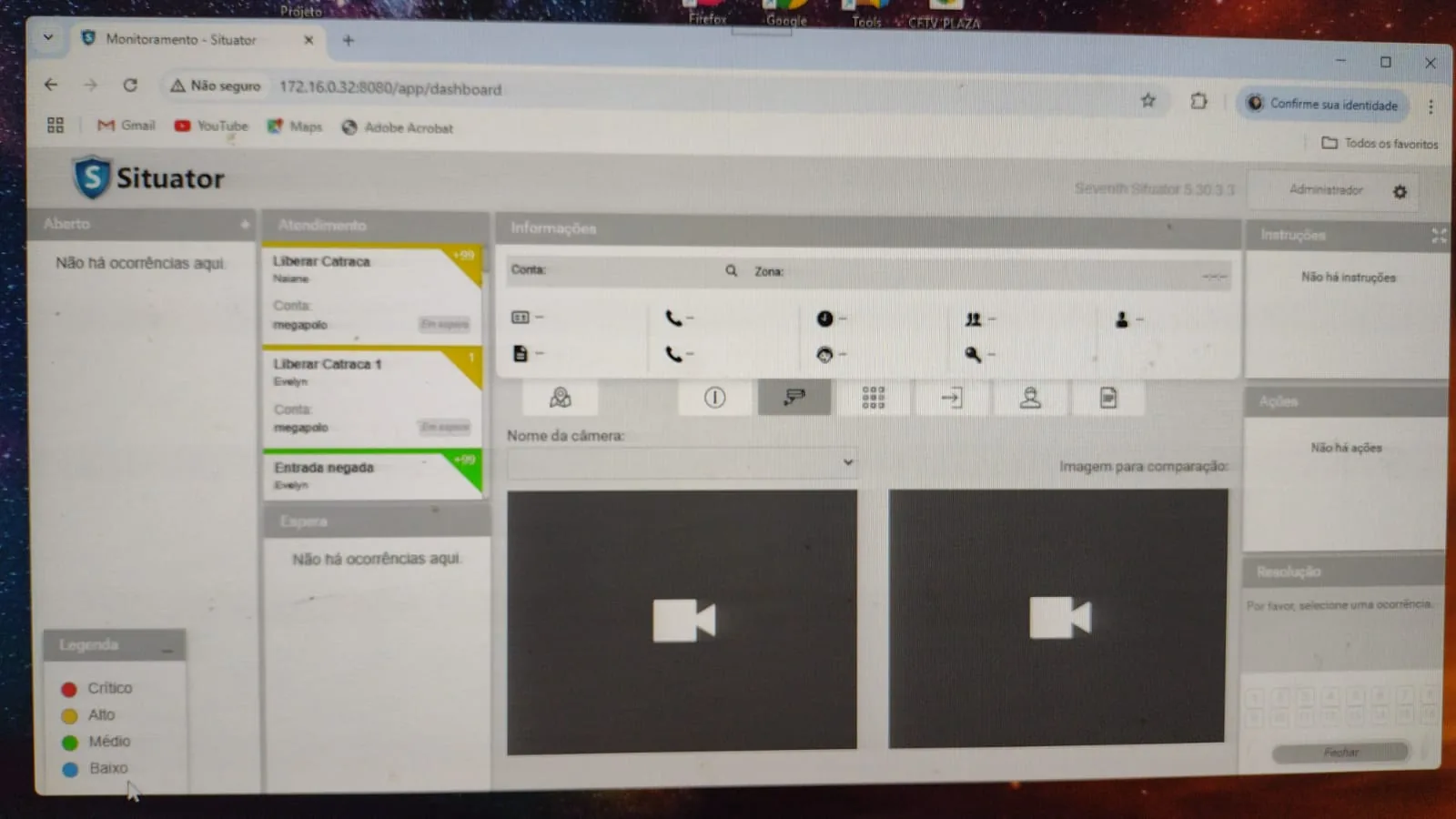Open the map location tab icon
This screenshot has width=1456, height=819.
coord(561,398)
